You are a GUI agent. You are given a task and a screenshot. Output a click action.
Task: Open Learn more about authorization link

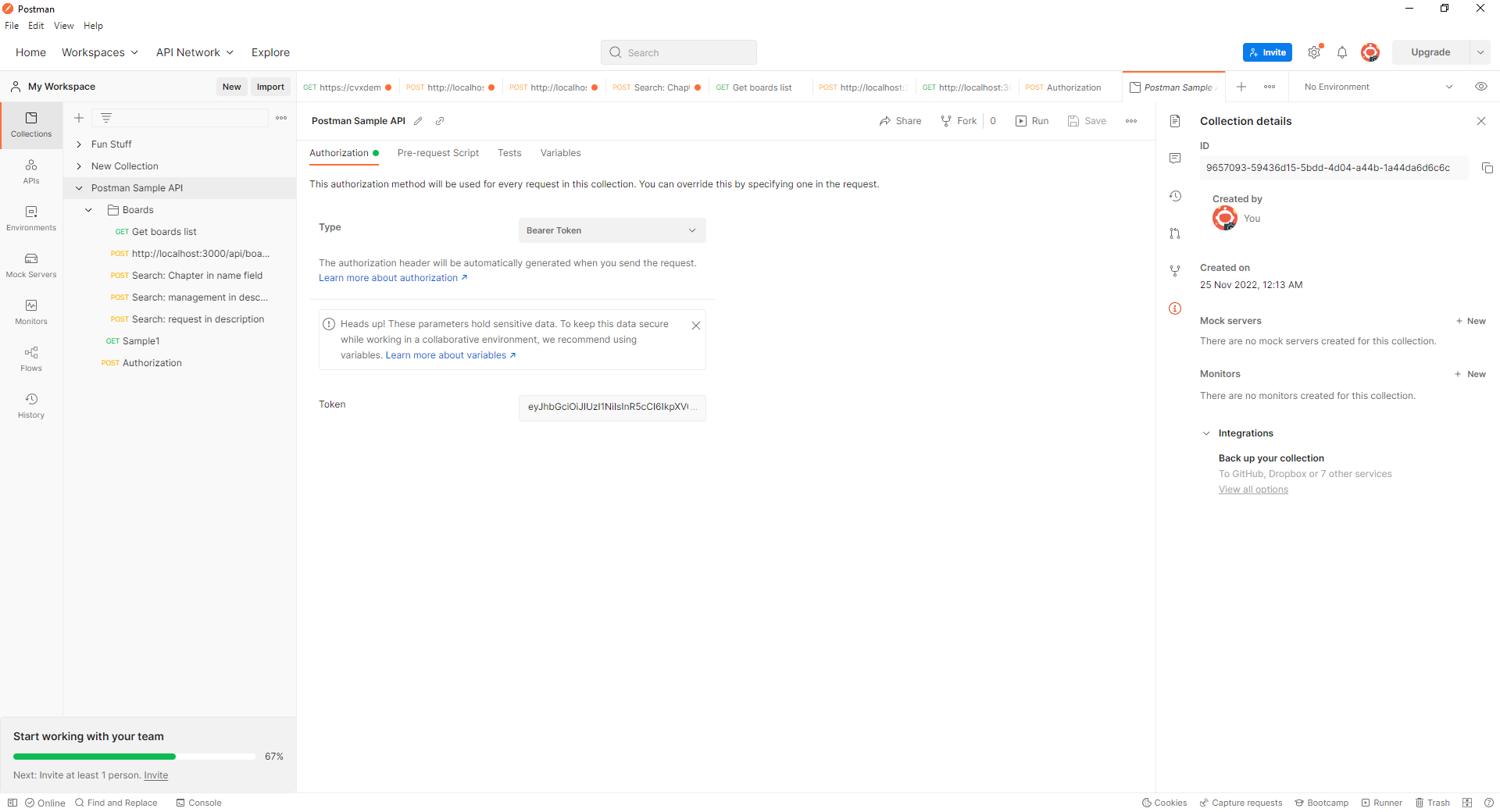pos(393,278)
